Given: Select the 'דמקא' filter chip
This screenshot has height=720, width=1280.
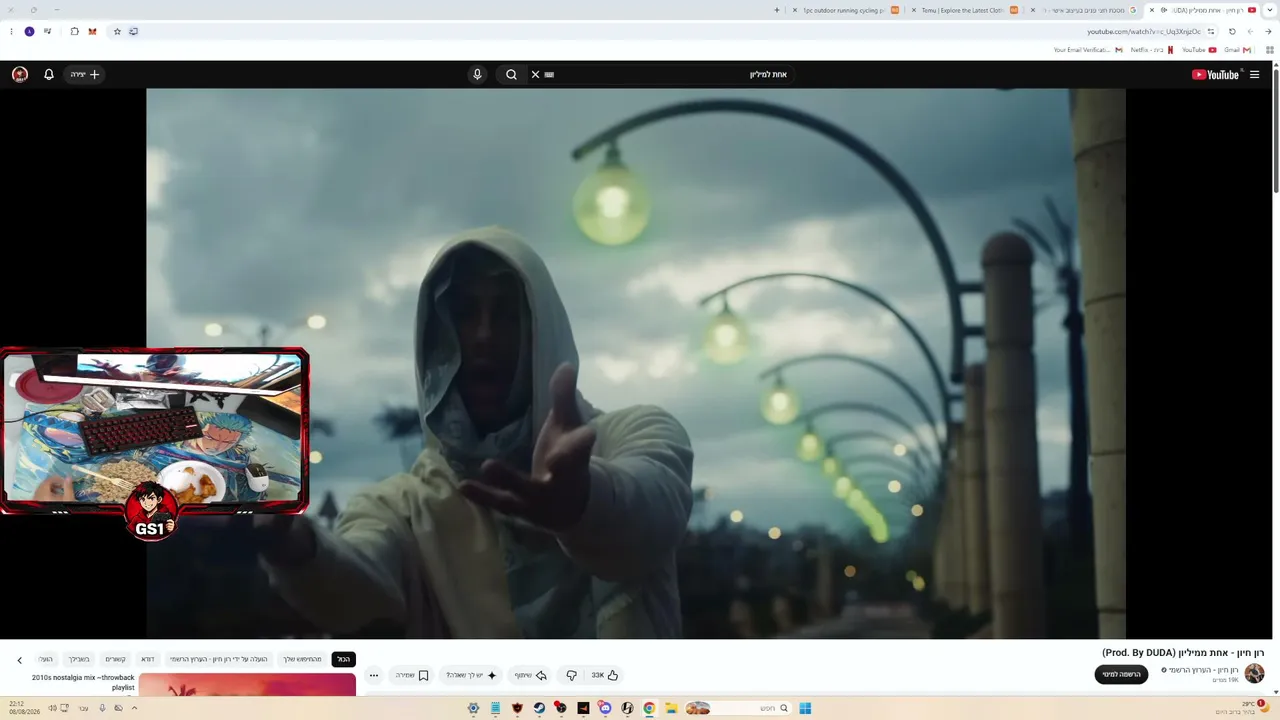Looking at the screenshot, I should 148,659.
